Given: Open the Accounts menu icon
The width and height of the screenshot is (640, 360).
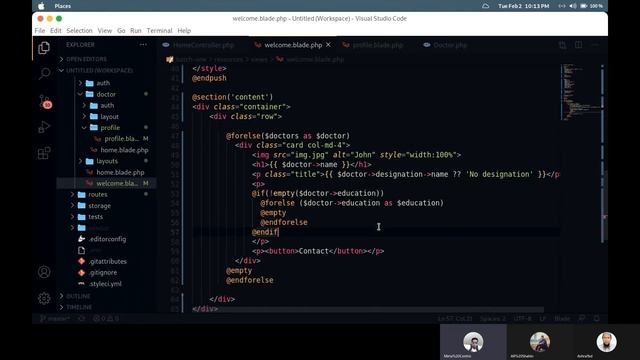Looking at the screenshot, I should (44, 272).
